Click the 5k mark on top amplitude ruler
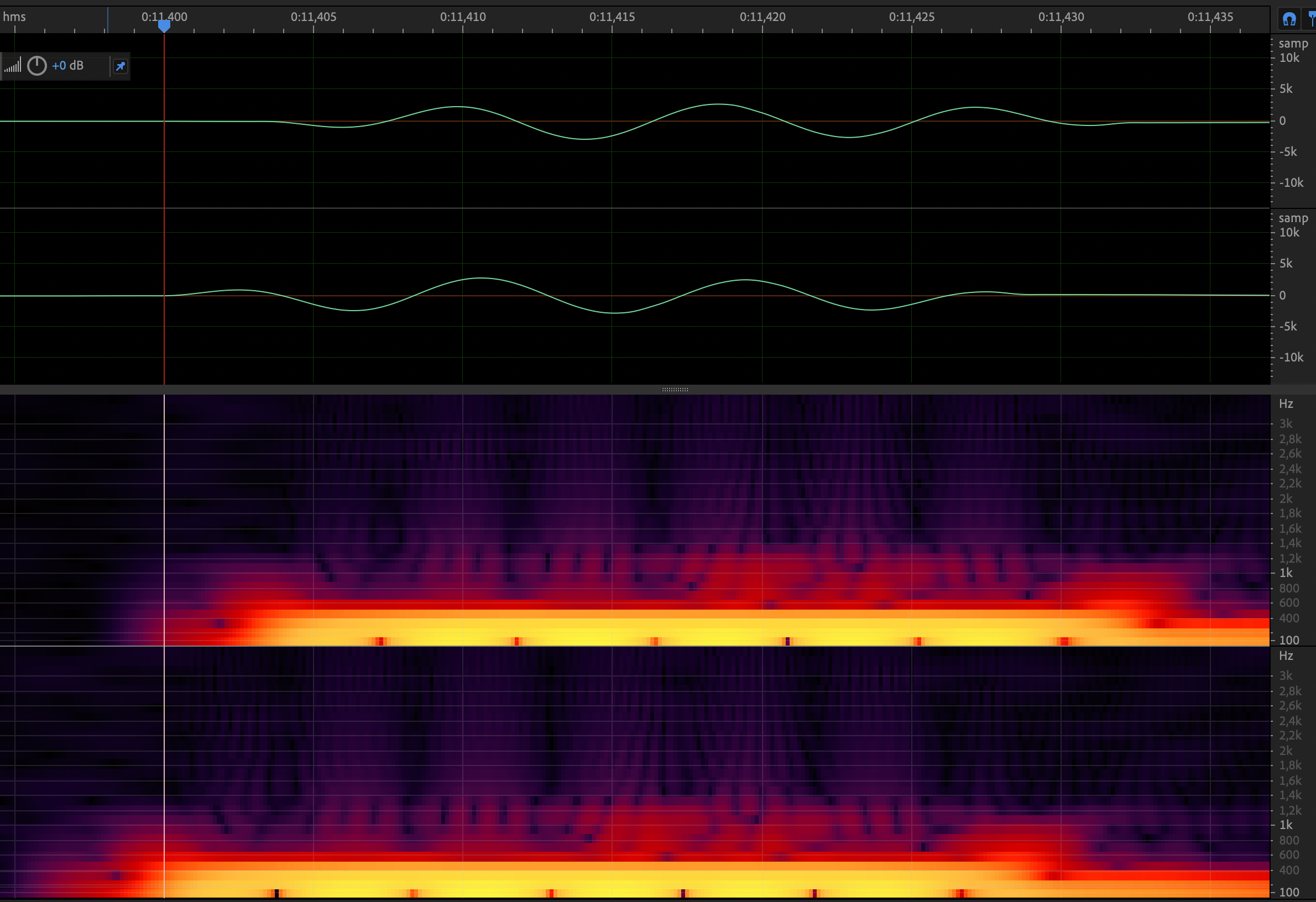This screenshot has width=1316, height=902. [1286, 89]
